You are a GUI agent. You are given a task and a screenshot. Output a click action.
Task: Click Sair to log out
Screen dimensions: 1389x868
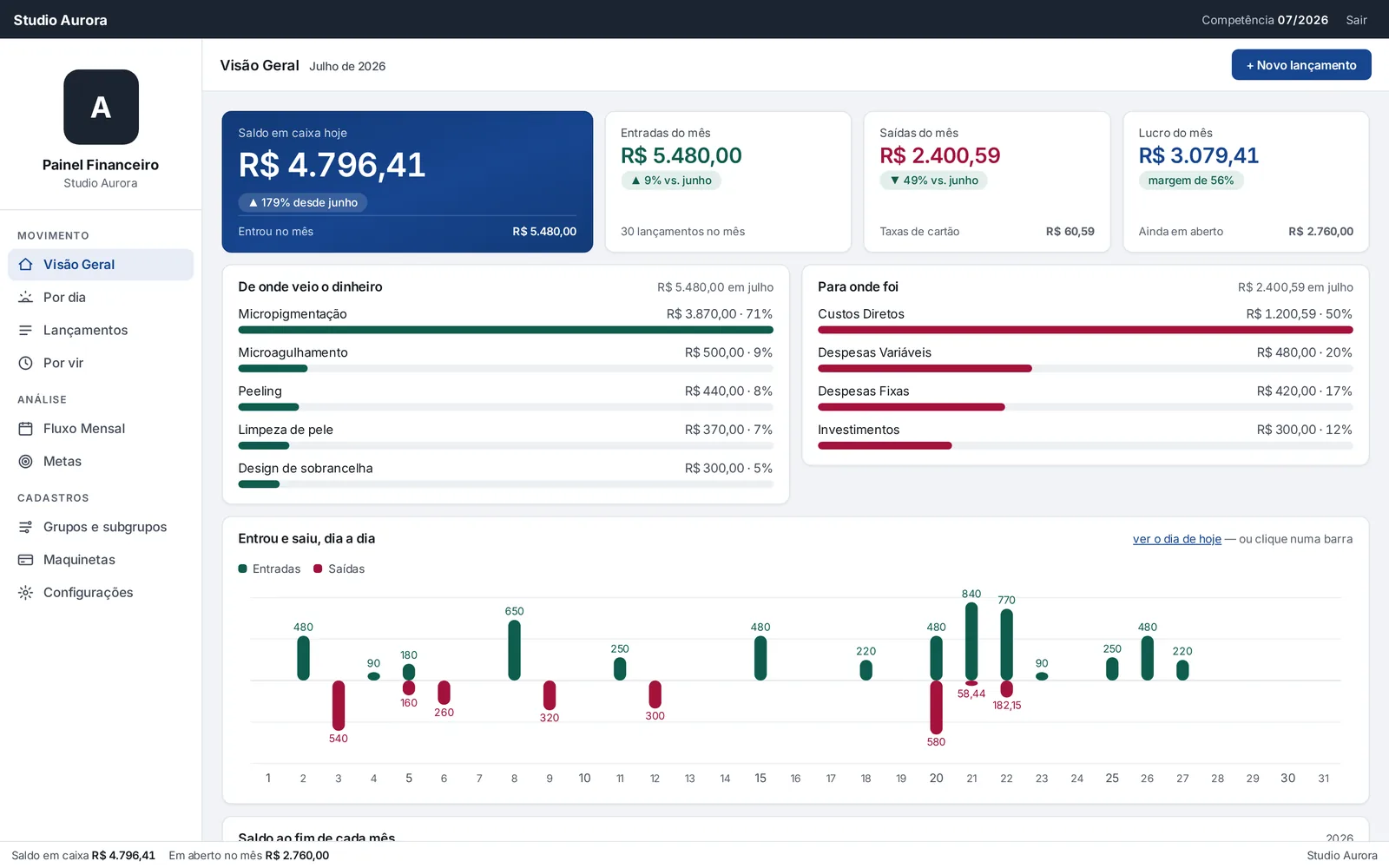coord(1356,20)
